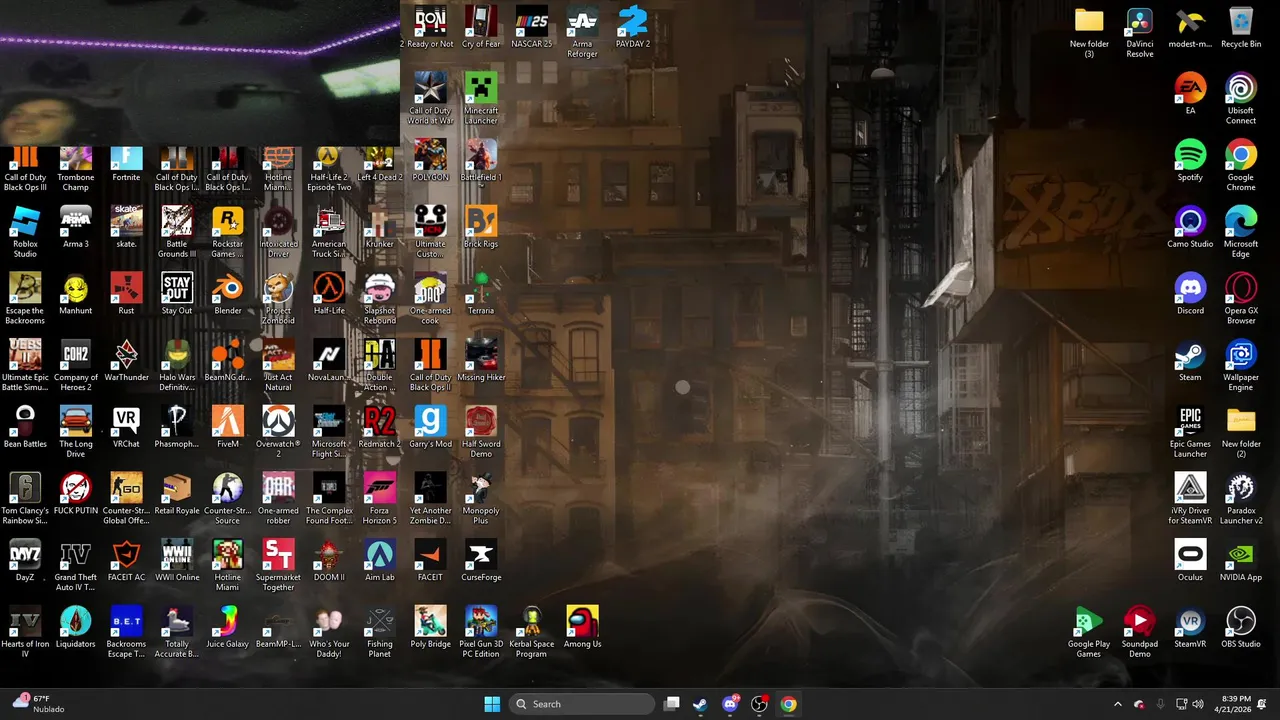Click the Forza Horizon 5 icon
Image resolution: width=1280 pixels, height=720 pixels.
pyautogui.click(x=379, y=498)
